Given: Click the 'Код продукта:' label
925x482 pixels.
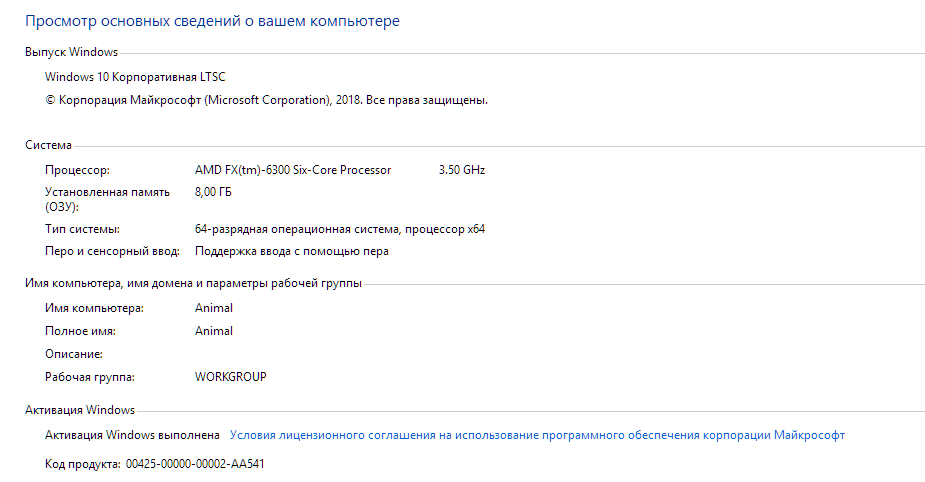Looking at the screenshot, I should [x=83, y=464].
